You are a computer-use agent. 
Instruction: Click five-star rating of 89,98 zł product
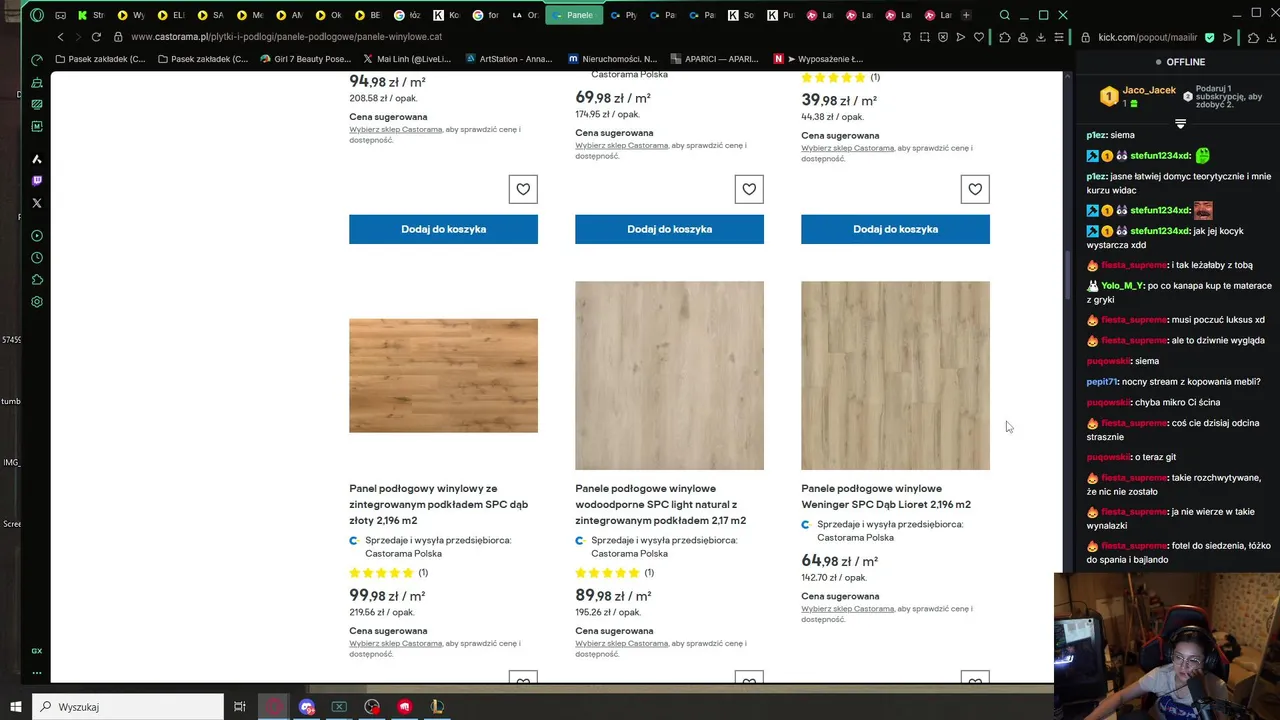pos(607,573)
